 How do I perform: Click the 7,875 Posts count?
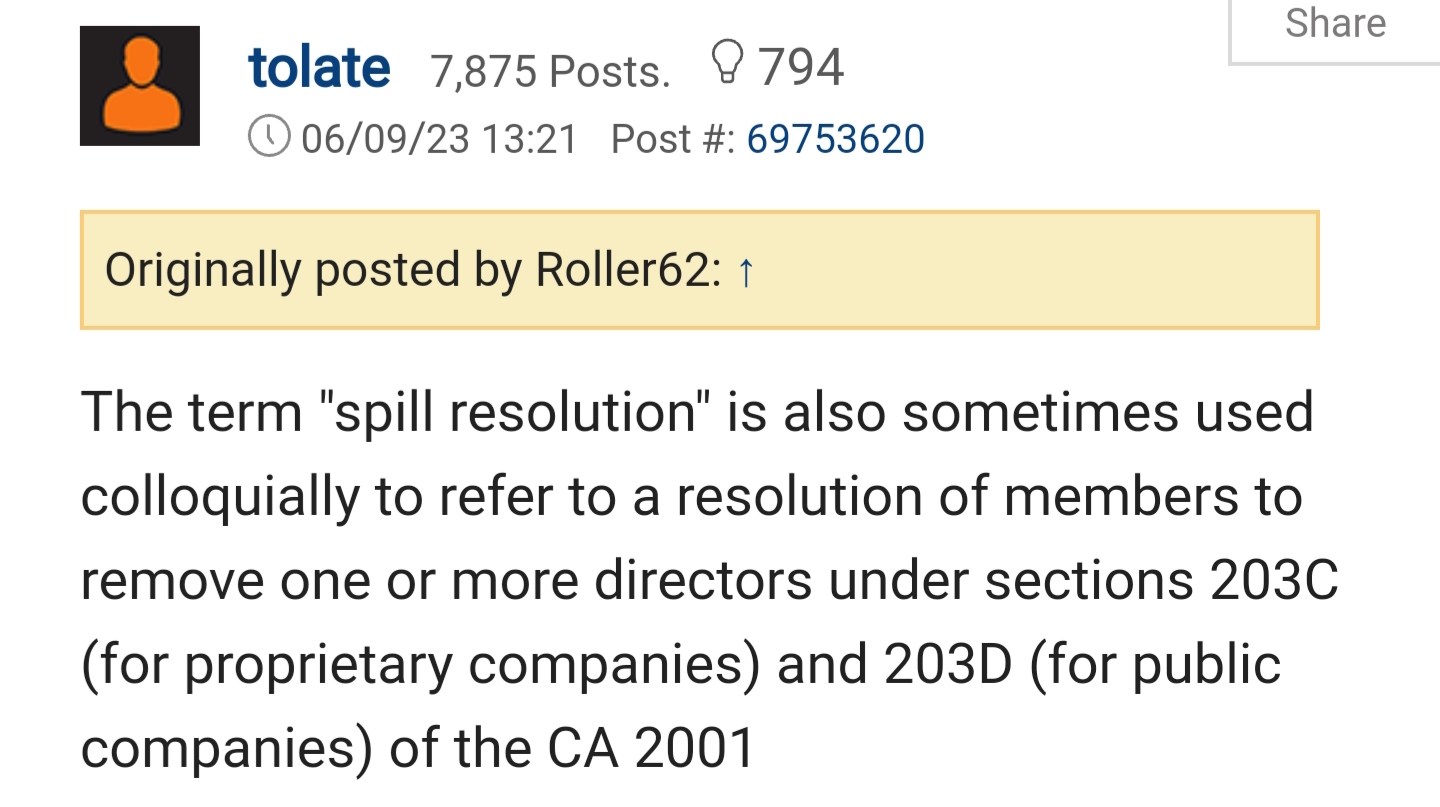(x=550, y=70)
